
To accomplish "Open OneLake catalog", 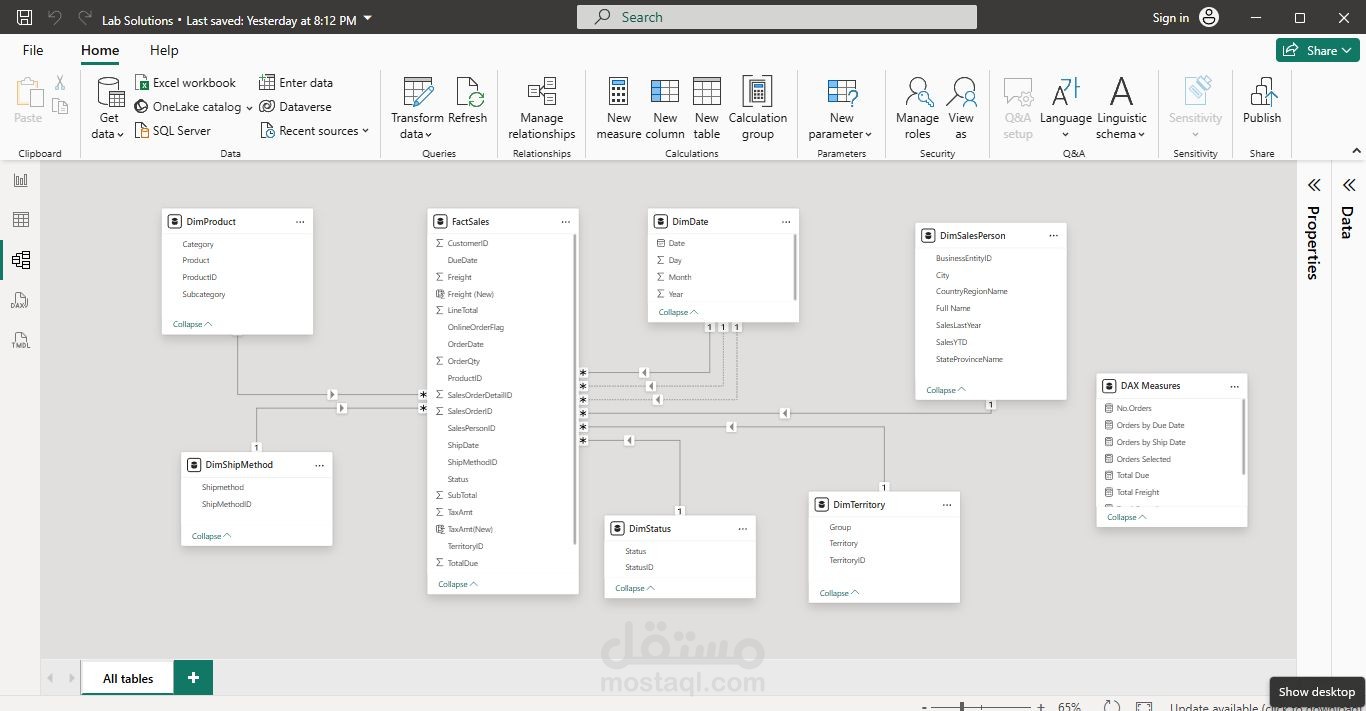I will (194, 107).
